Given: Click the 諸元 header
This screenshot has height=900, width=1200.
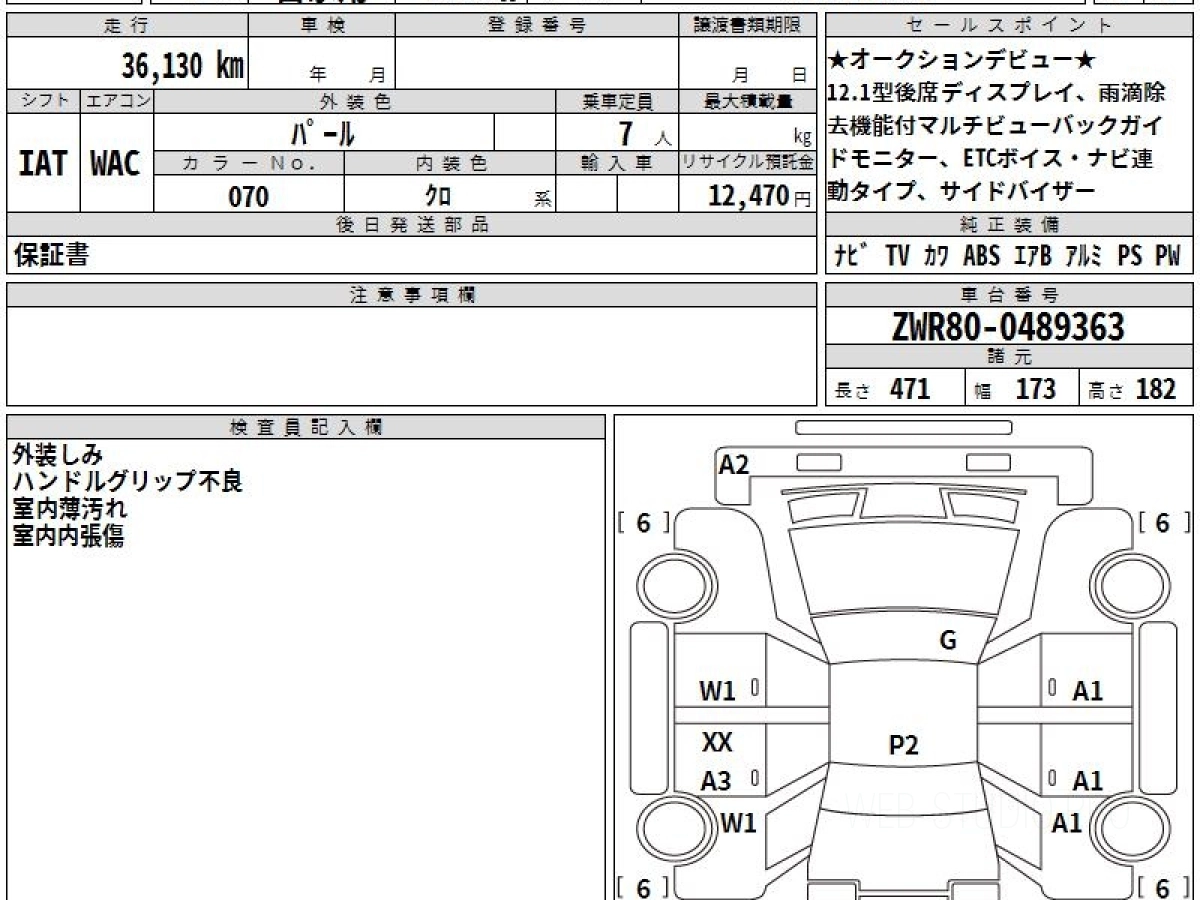Looking at the screenshot, I should 1010,358.
